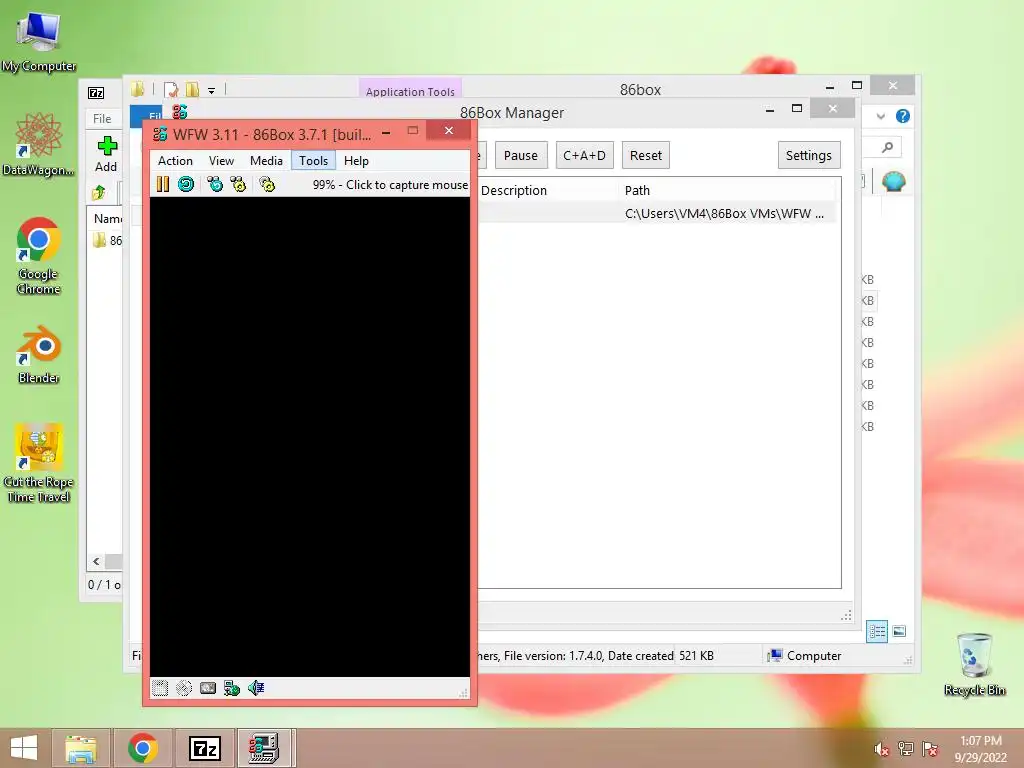This screenshot has width=1024, height=768.
Task: Click the last yellow icon in the 86Box toolbar
Action: 267,184
